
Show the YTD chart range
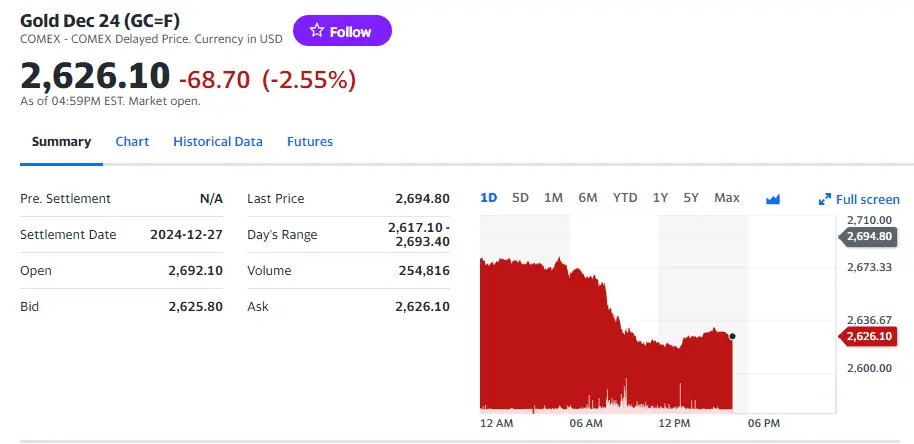625,198
